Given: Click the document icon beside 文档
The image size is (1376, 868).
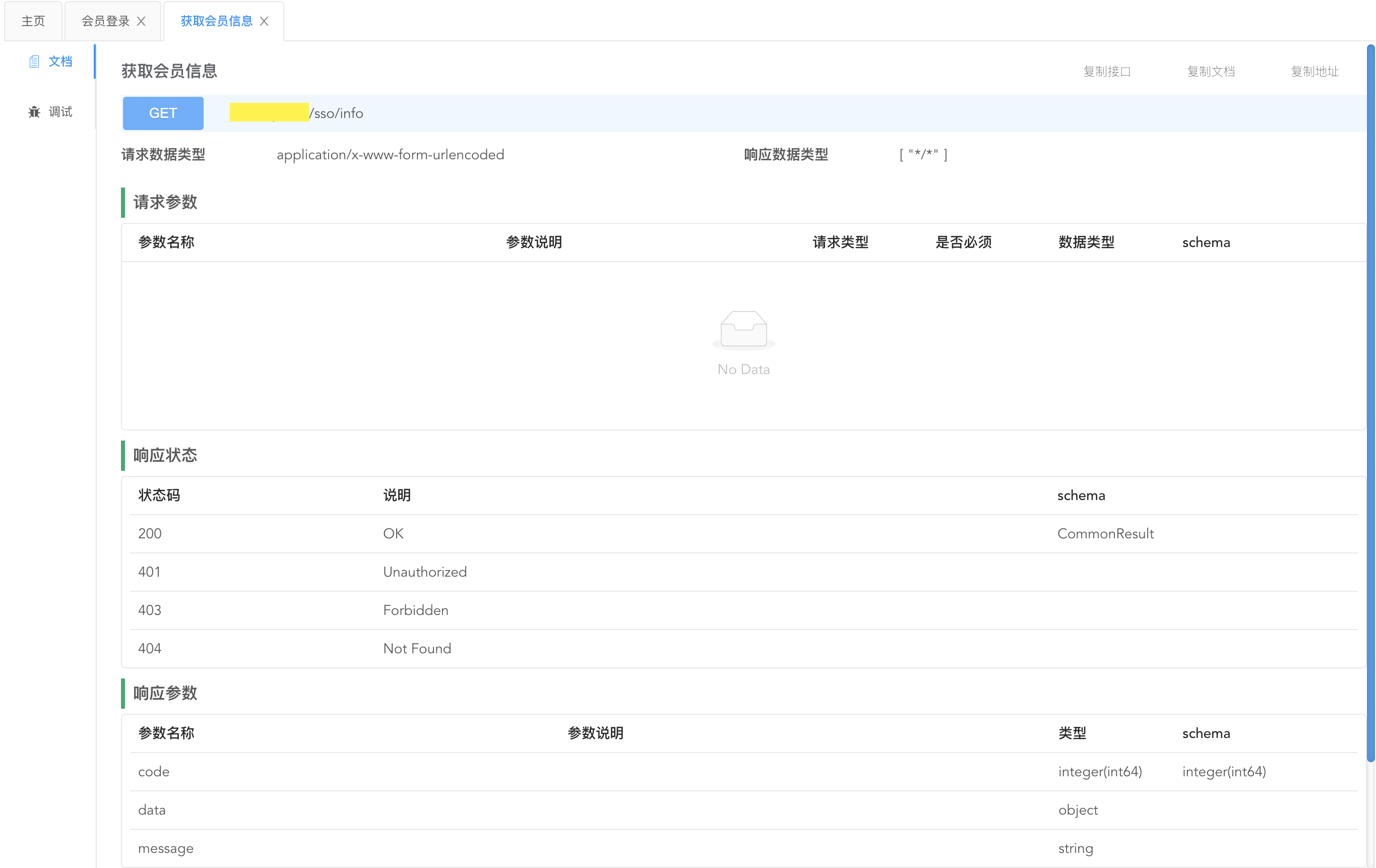Looking at the screenshot, I should [34, 61].
